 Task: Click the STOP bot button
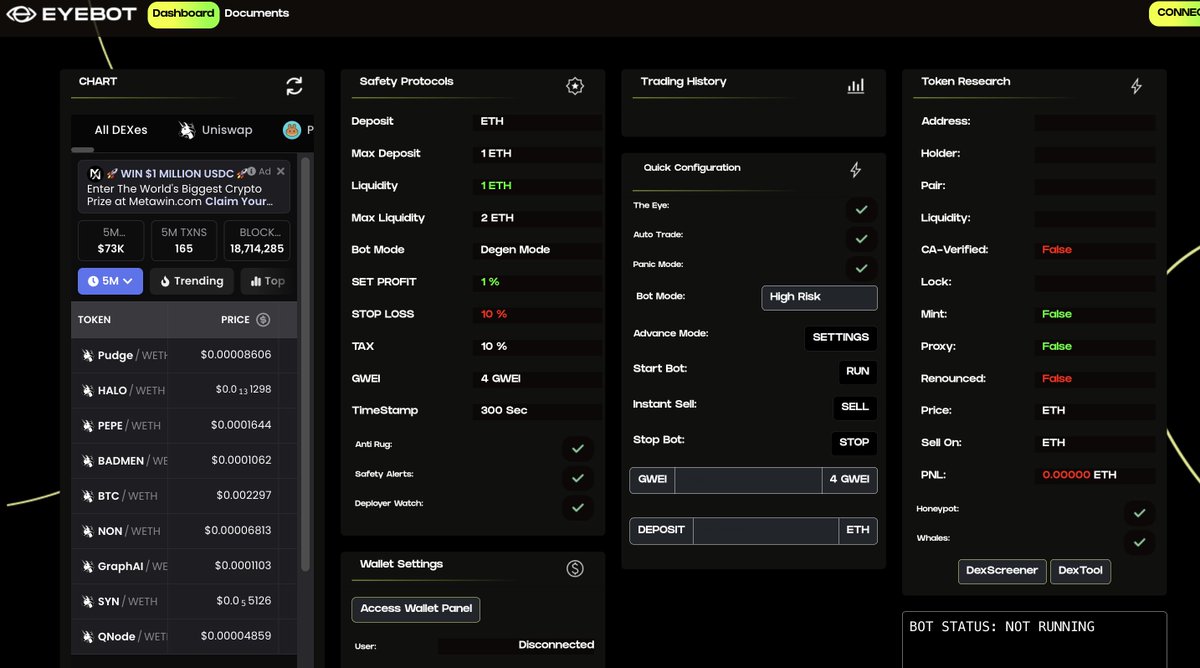pyautogui.click(x=854, y=442)
